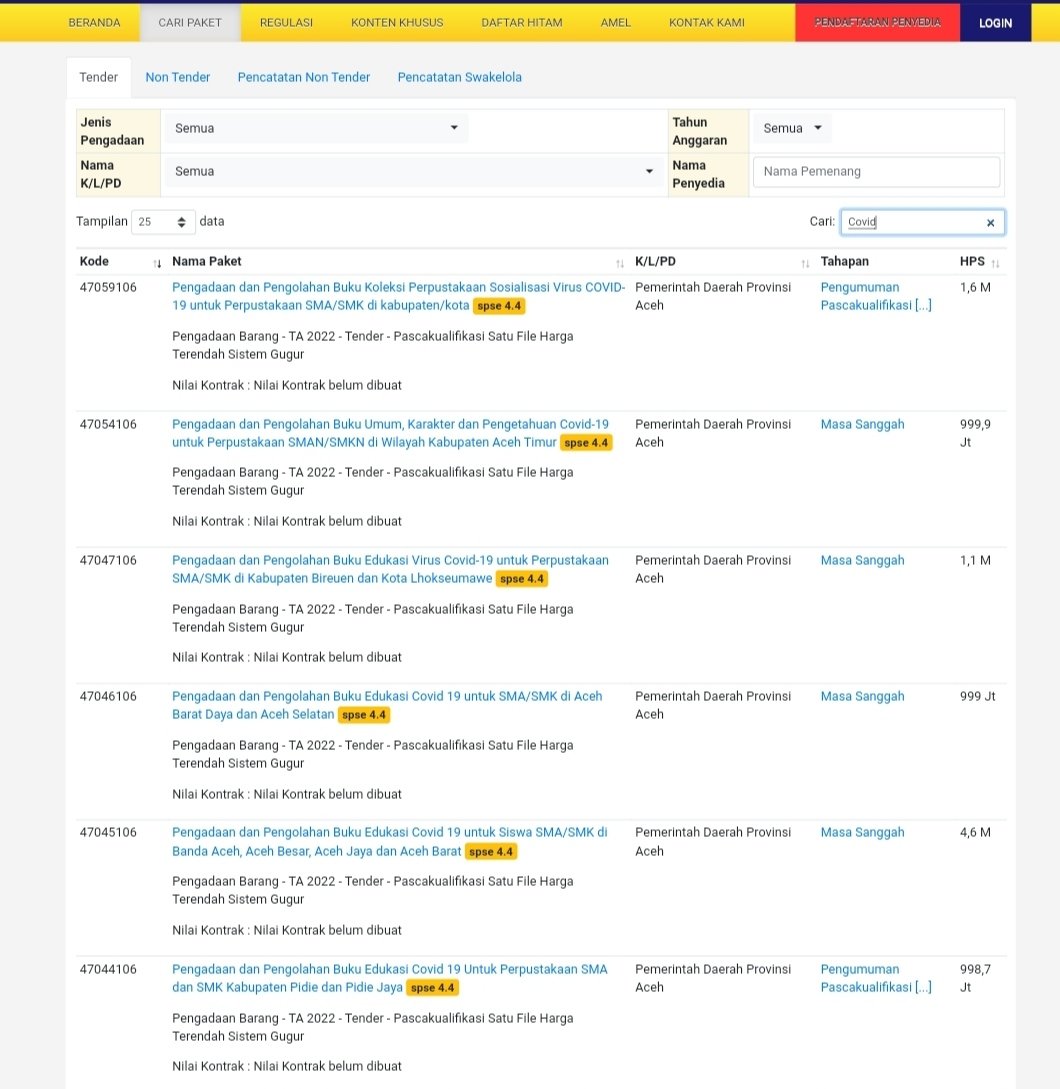The width and height of the screenshot is (1060, 1089).
Task: Sort table by HPS column arrows
Action: point(995,263)
